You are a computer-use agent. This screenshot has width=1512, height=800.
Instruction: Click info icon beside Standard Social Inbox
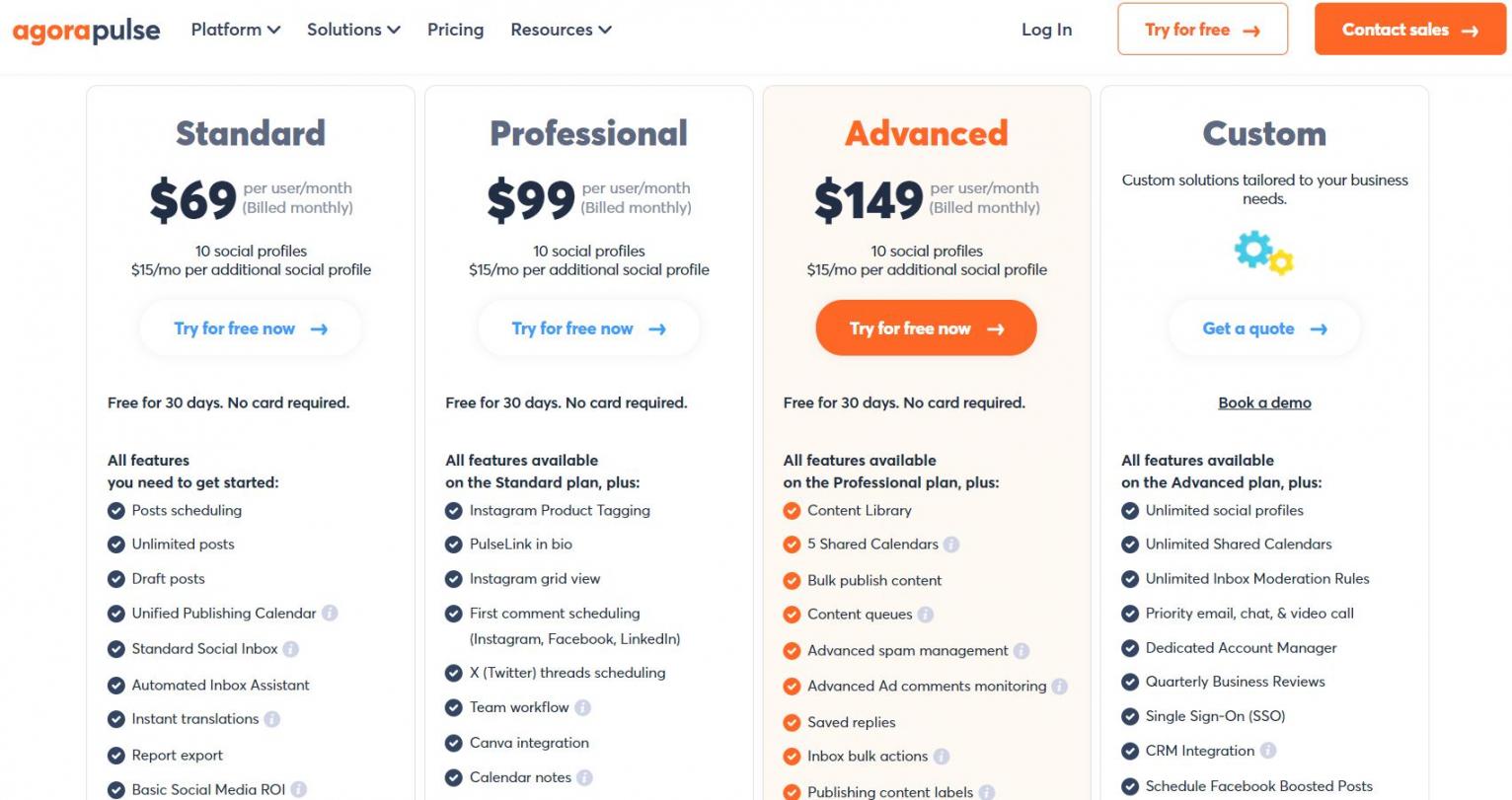[x=291, y=649]
